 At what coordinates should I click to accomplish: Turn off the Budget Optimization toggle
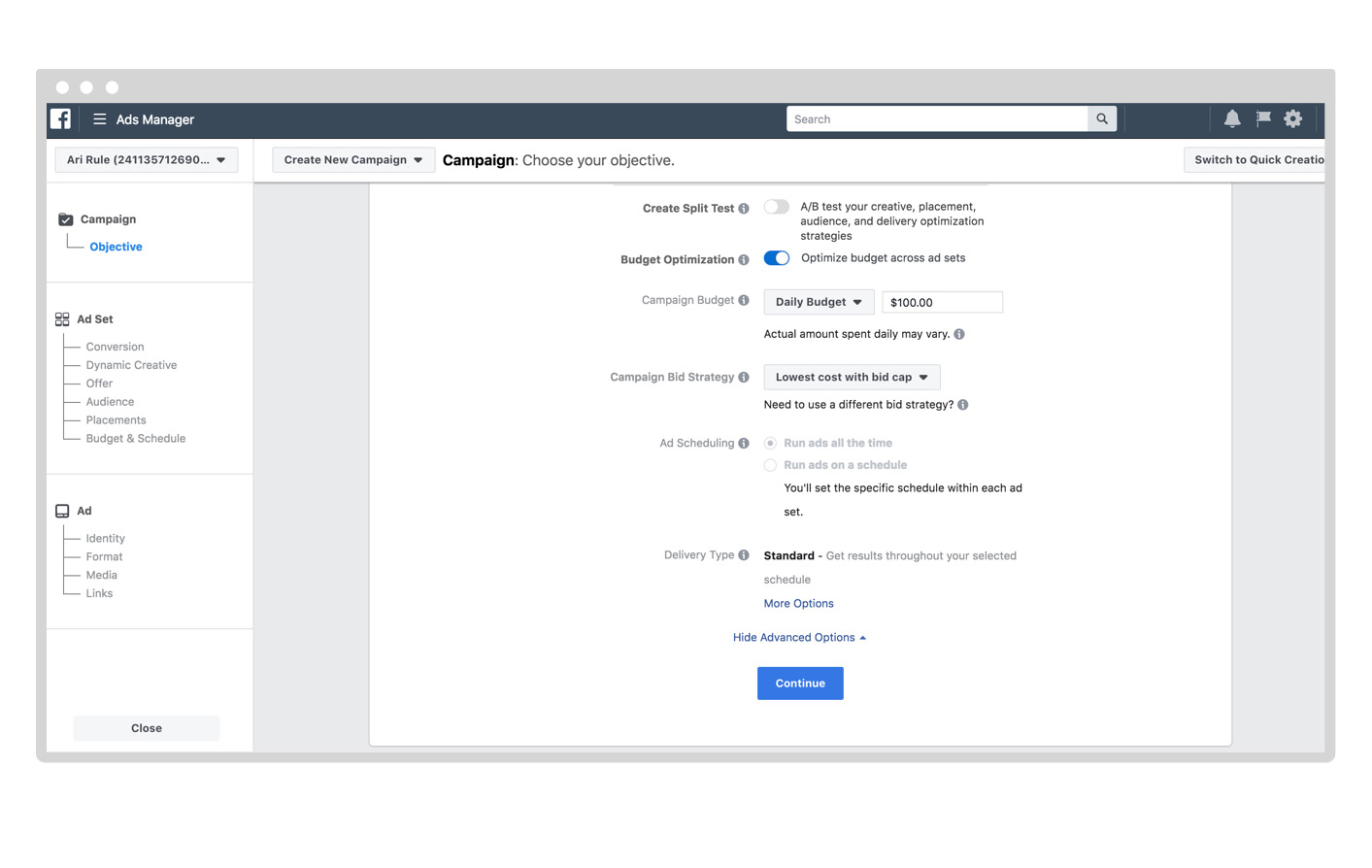coord(776,258)
